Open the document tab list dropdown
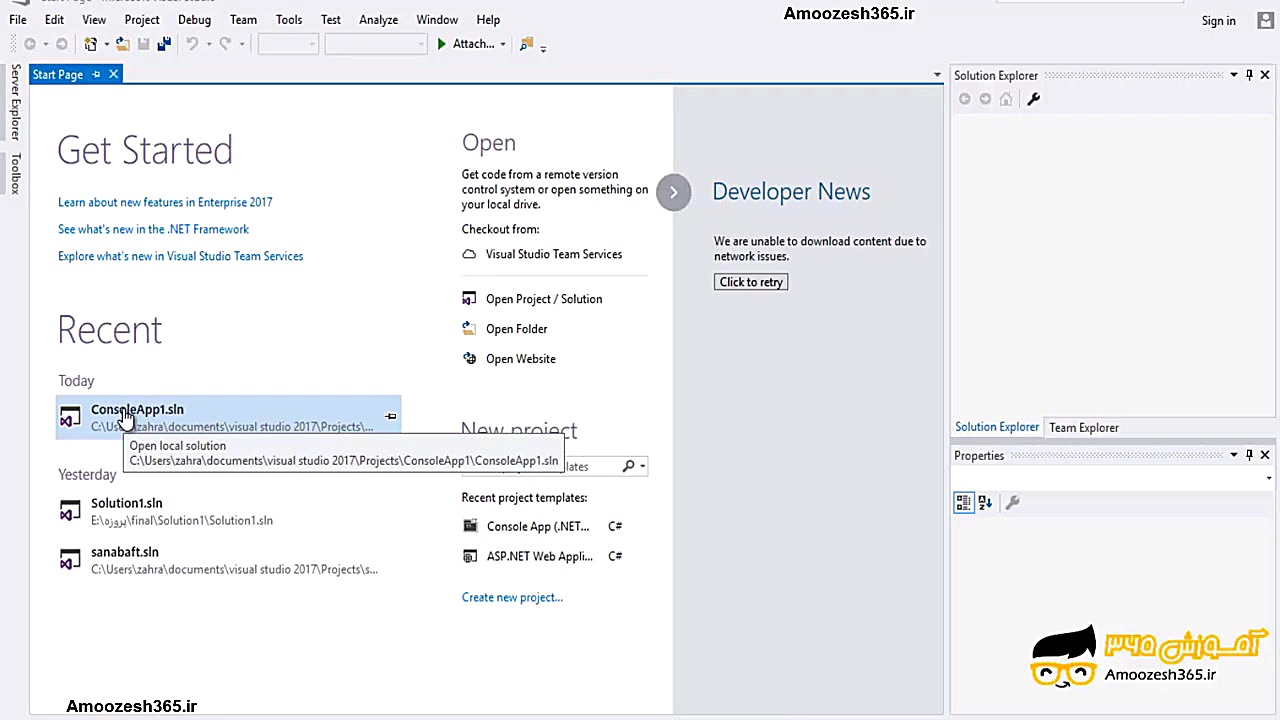Viewport: 1280px width, 720px height. coord(937,75)
